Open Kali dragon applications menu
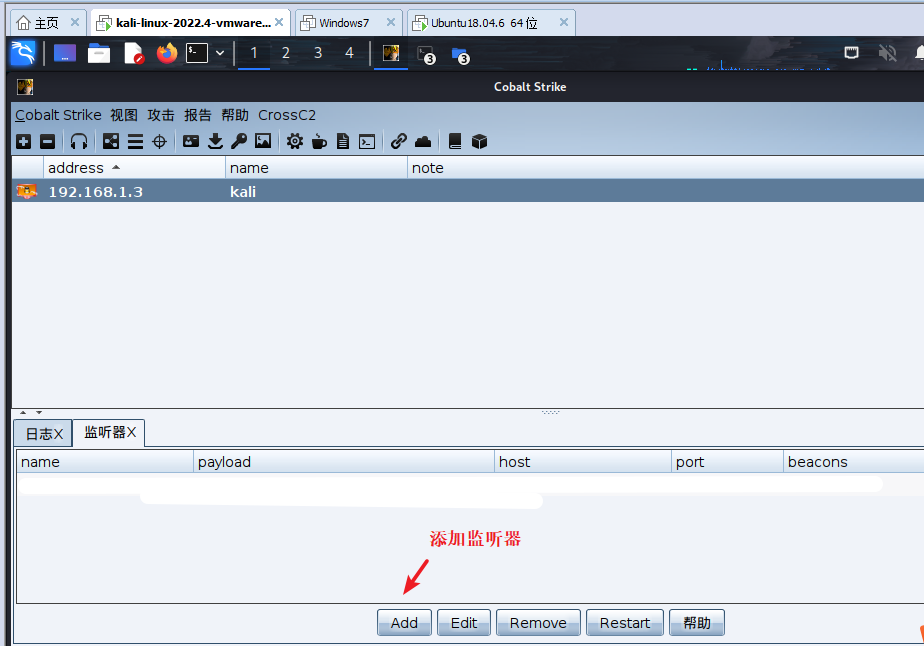The height and width of the screenshot is (646, 924). click(24, 54)
